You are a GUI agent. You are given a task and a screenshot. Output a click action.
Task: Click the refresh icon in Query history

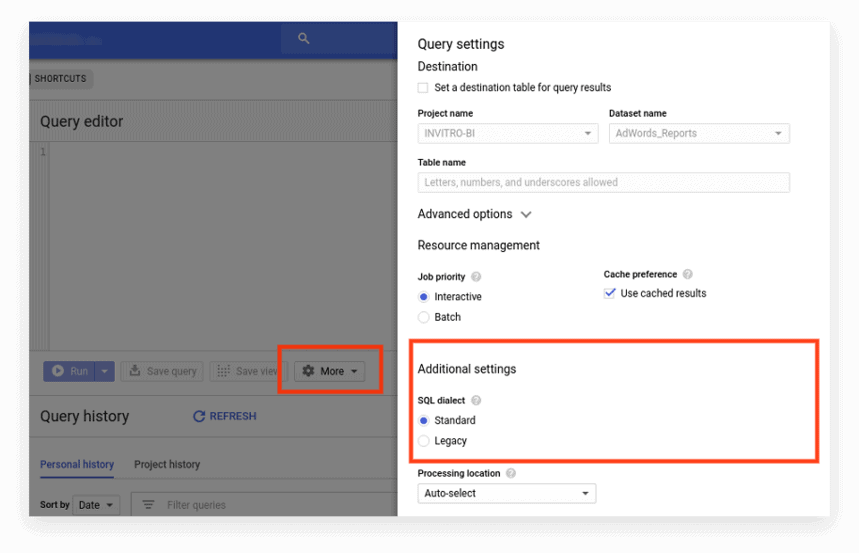pos(199,416)
